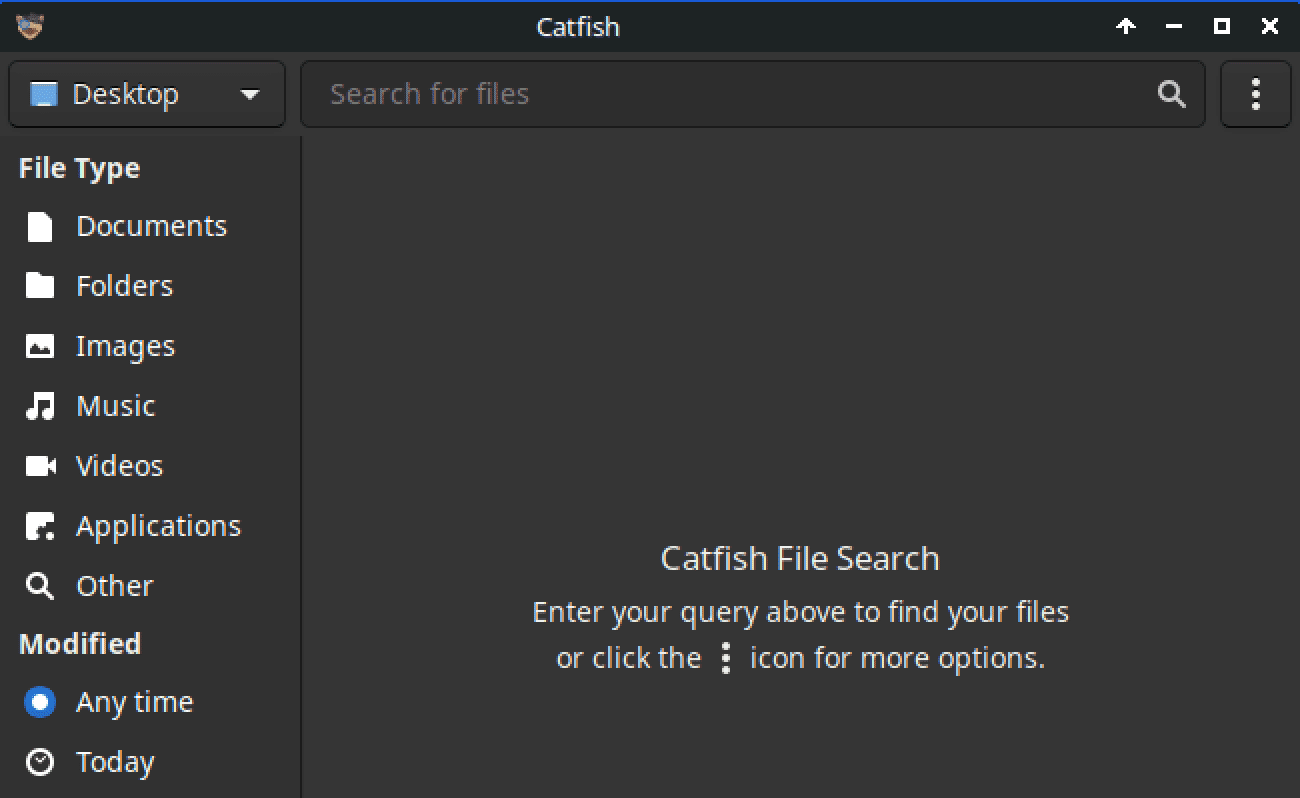Maximize the Catfish window
The height and width of the screenshot is (798, 1300).
pos(1222,27)
